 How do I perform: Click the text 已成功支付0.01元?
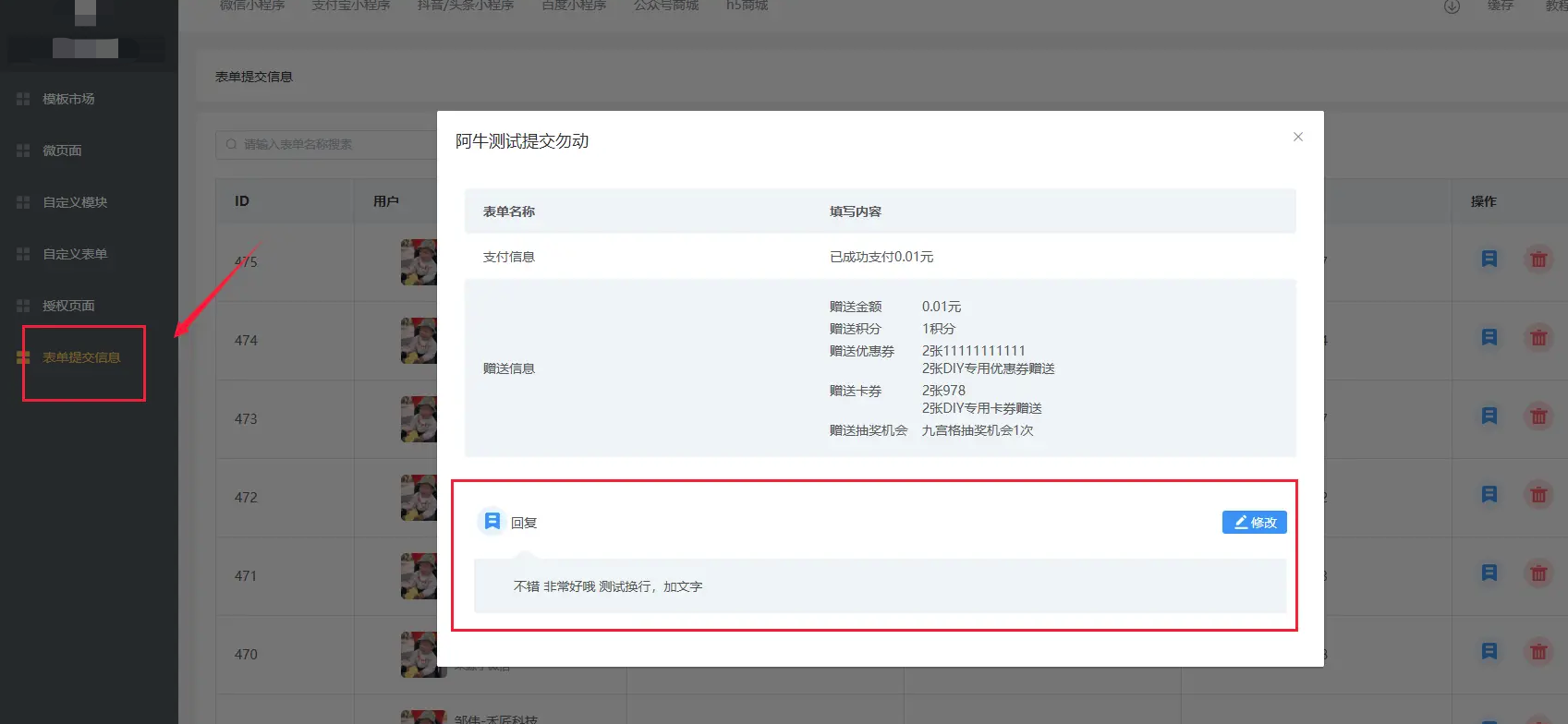coord(881,257)
